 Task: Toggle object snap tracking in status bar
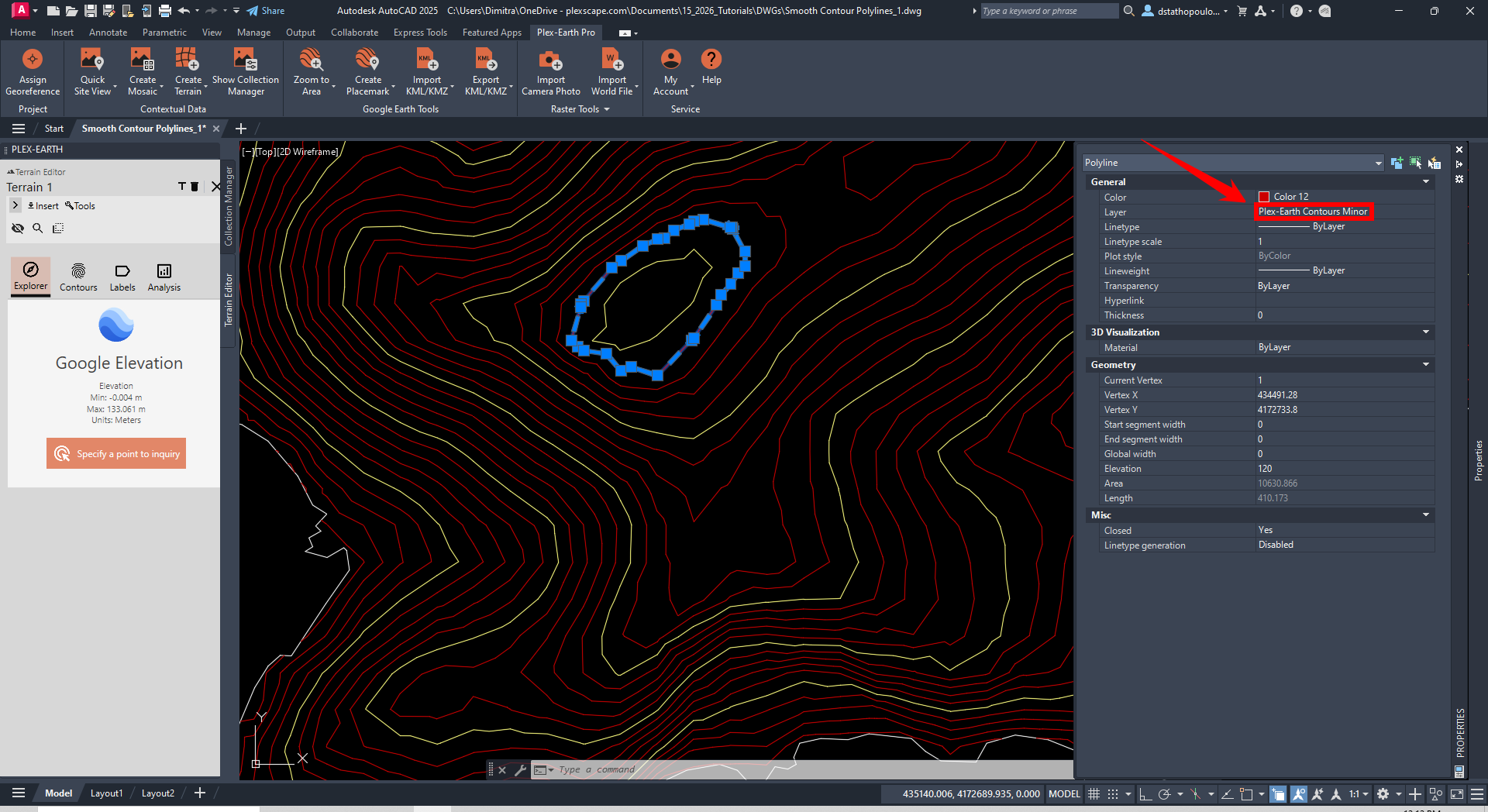(x=1227, y=793)
